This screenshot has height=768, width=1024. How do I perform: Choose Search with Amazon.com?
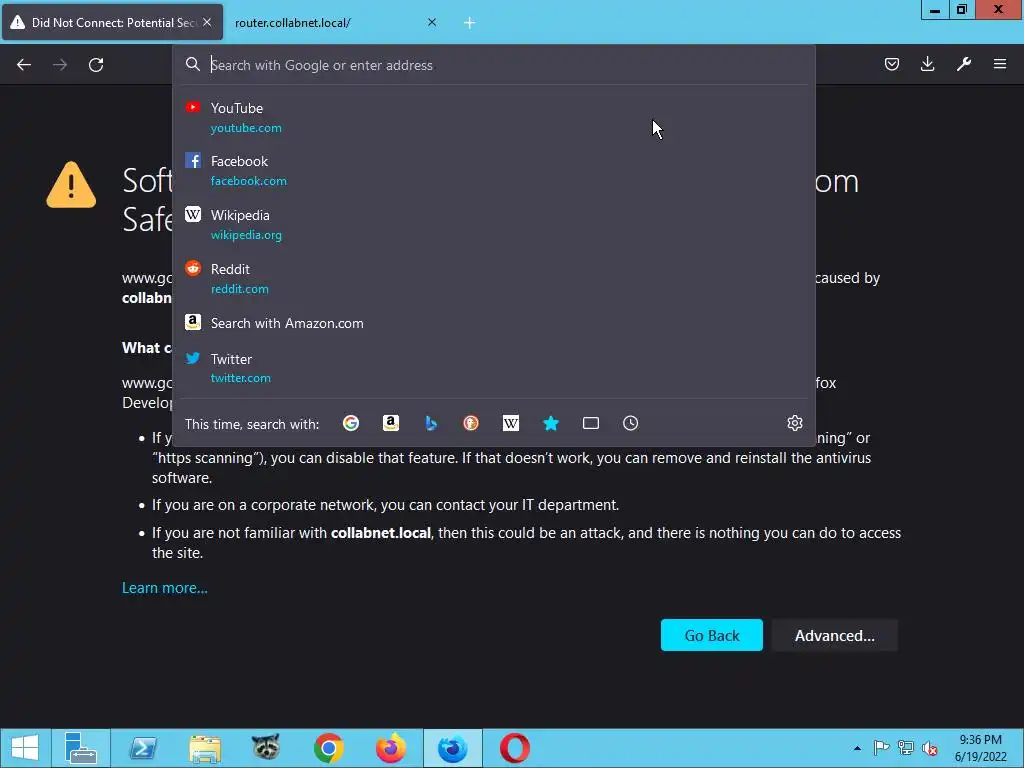(494, 323)
